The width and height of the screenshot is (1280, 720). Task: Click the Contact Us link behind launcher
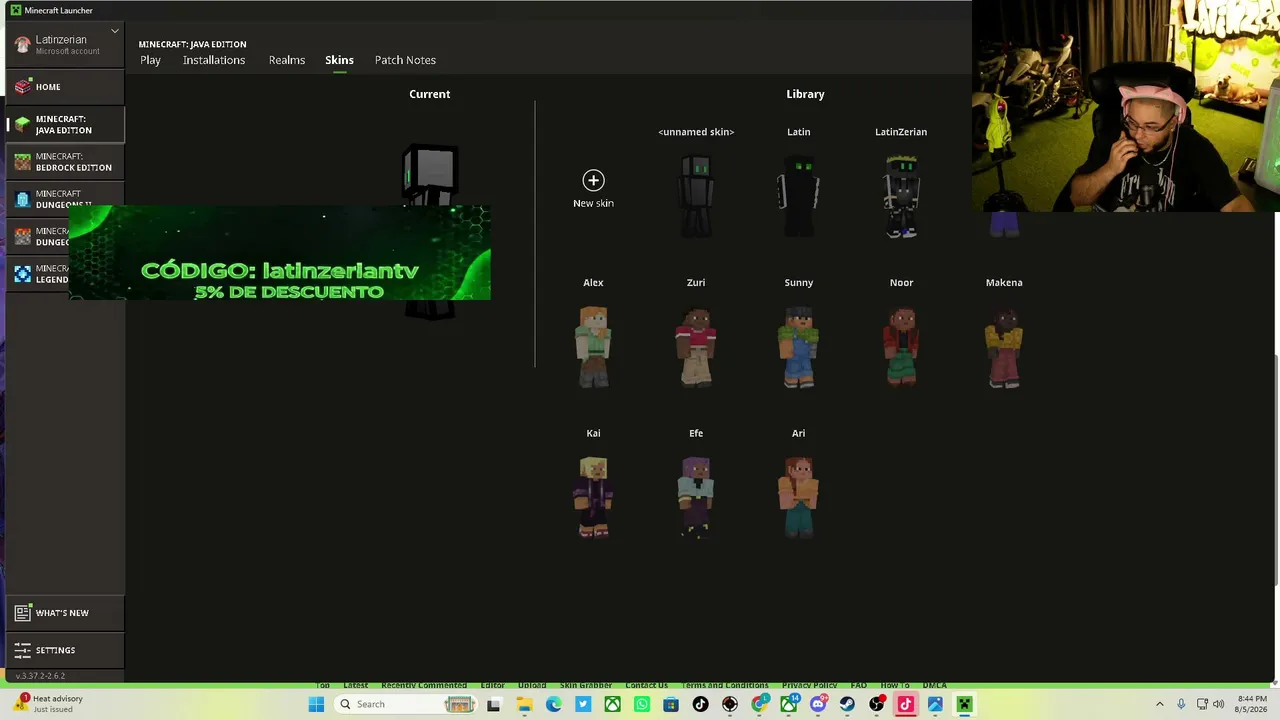point(646,686)
